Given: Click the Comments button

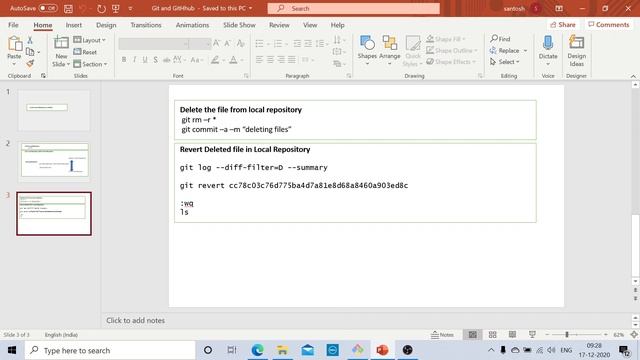Looking at the screenshot, I should (x=608, y=24).
